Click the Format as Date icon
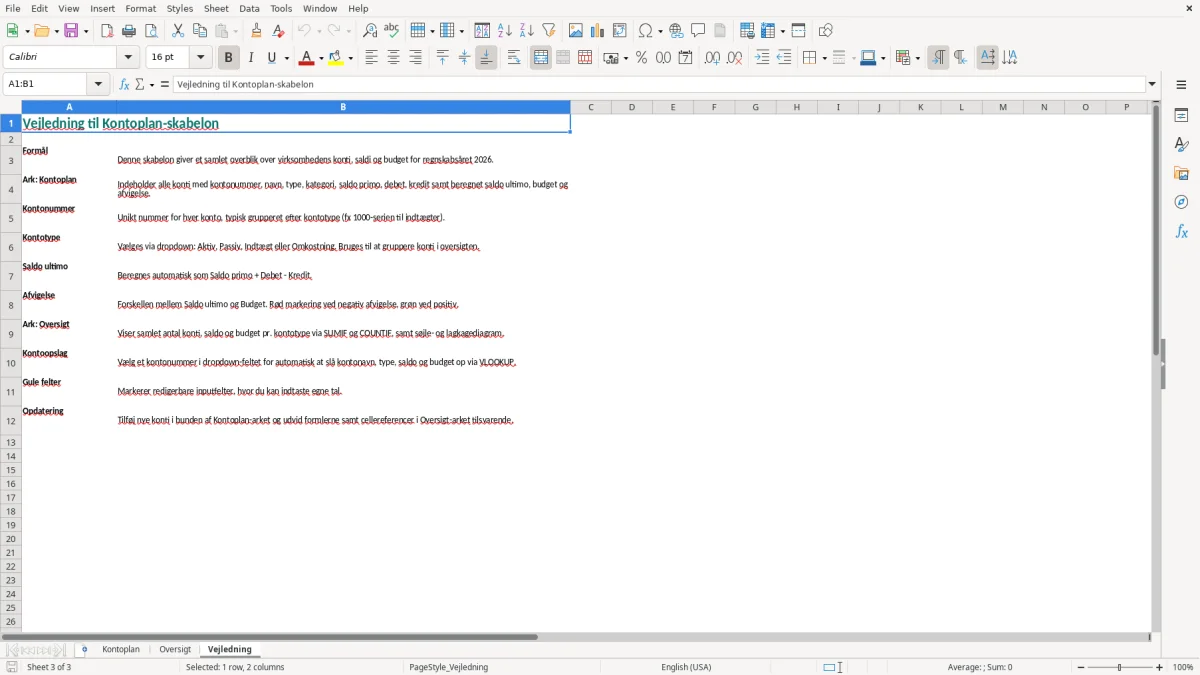1200x675 pixels. pos(685,58)
